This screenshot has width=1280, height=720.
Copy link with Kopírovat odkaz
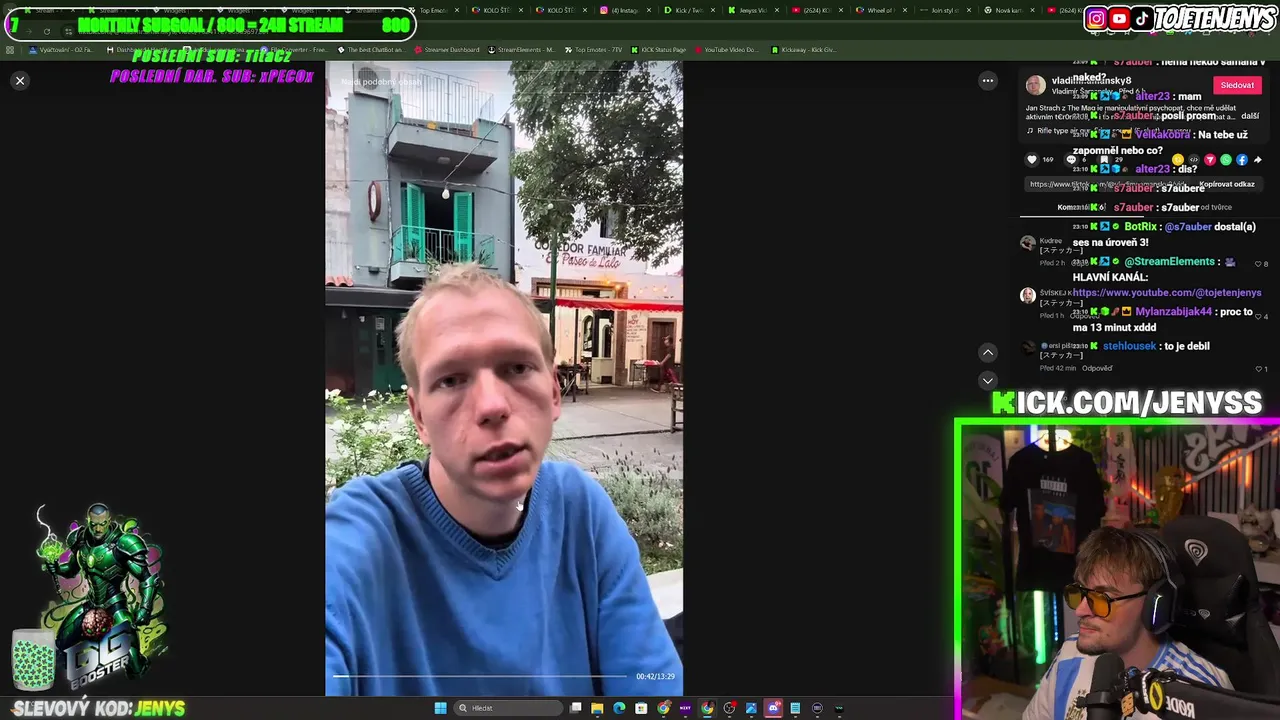click(1227, 184)
